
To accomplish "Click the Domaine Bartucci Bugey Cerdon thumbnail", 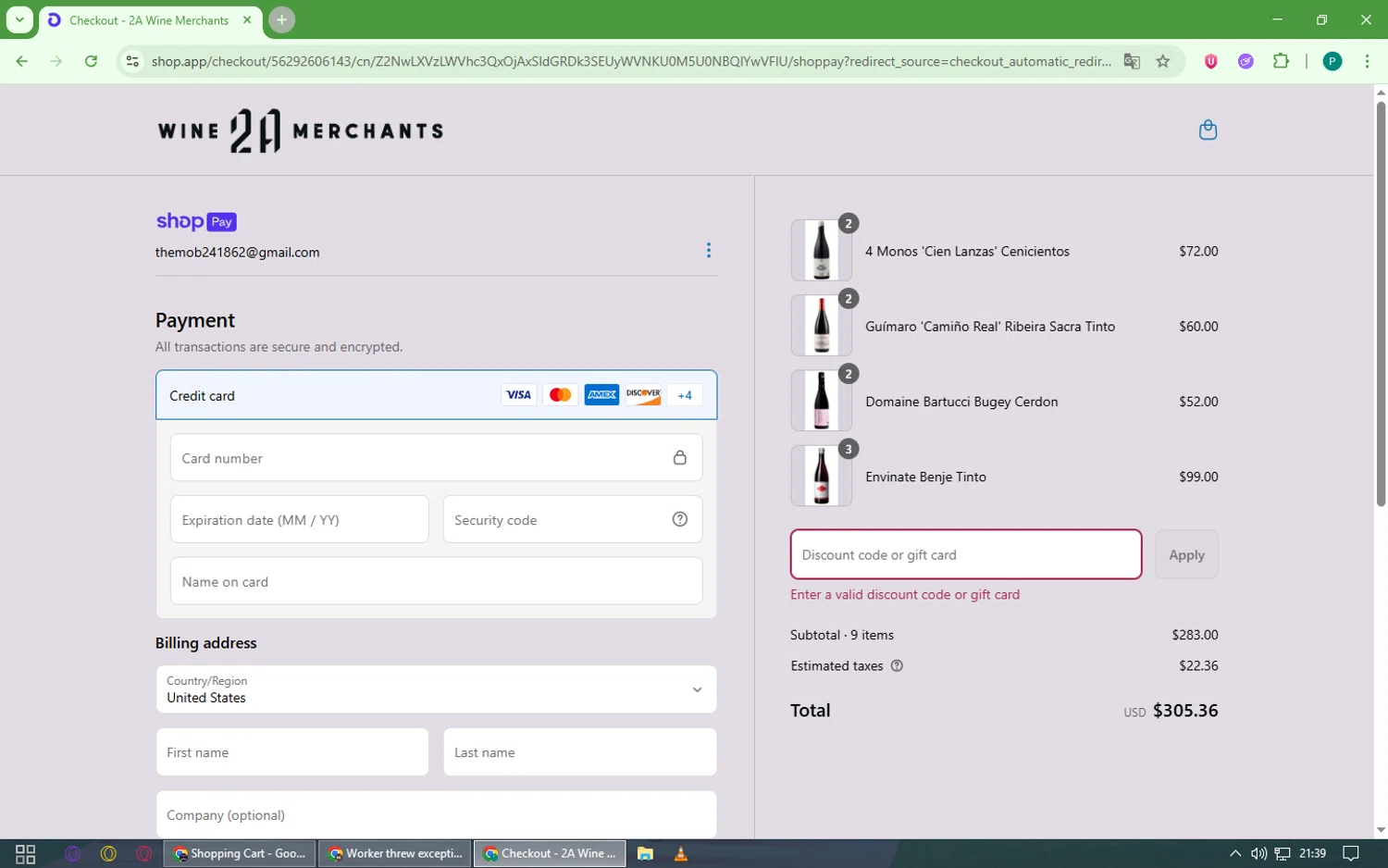I will (822, 401).
